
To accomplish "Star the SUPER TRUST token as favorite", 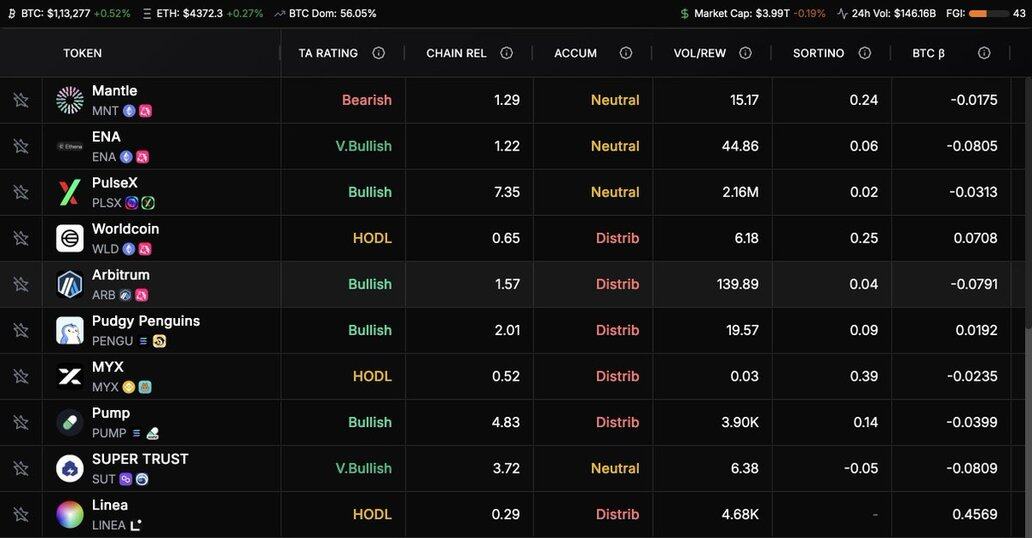I will click(x=21, y=469).
